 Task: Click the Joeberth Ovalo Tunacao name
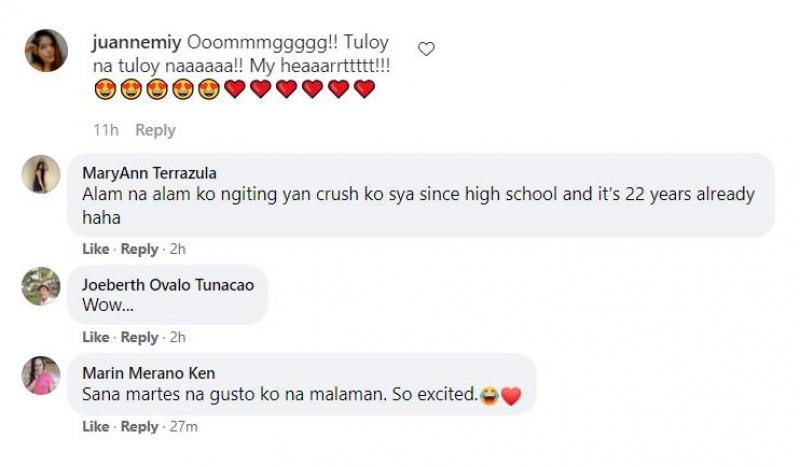pyautogui.click(x=167, y=285)
